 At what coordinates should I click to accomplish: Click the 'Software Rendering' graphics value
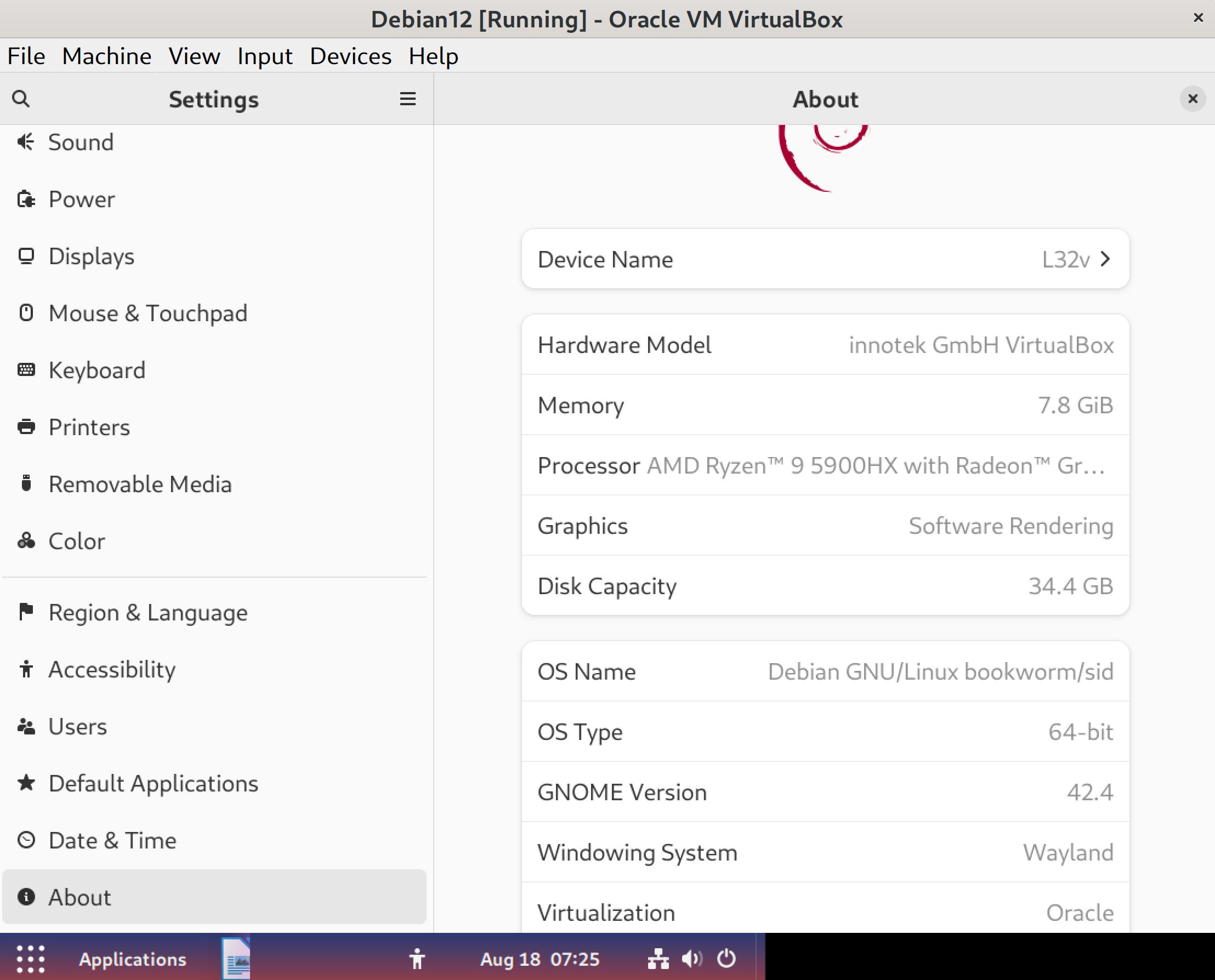point(1011,526)
